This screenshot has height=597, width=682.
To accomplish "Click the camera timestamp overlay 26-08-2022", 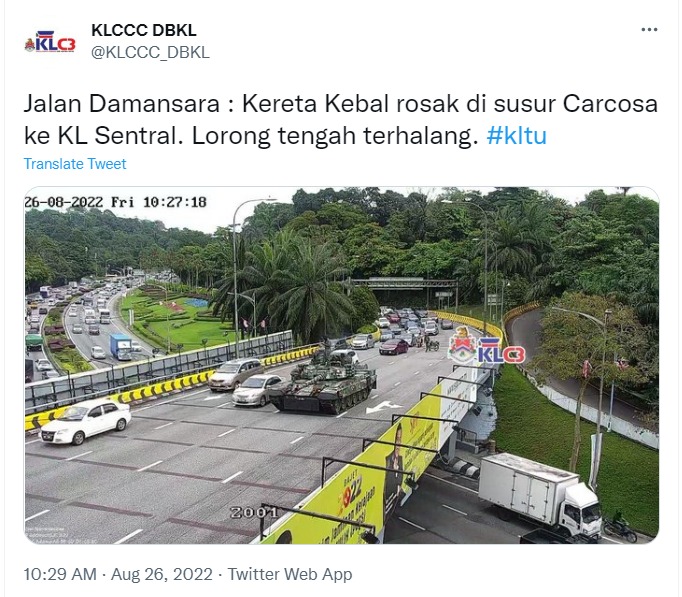I will click(x=115, y=202).
